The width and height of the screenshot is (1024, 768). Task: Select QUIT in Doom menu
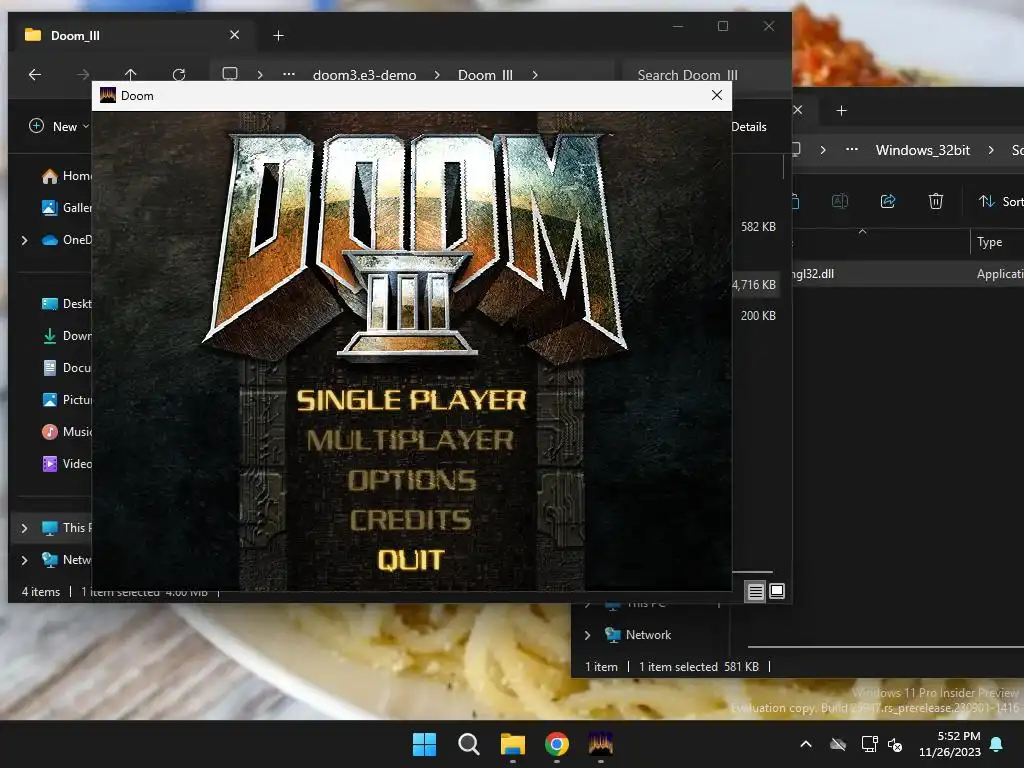point(411,560)
